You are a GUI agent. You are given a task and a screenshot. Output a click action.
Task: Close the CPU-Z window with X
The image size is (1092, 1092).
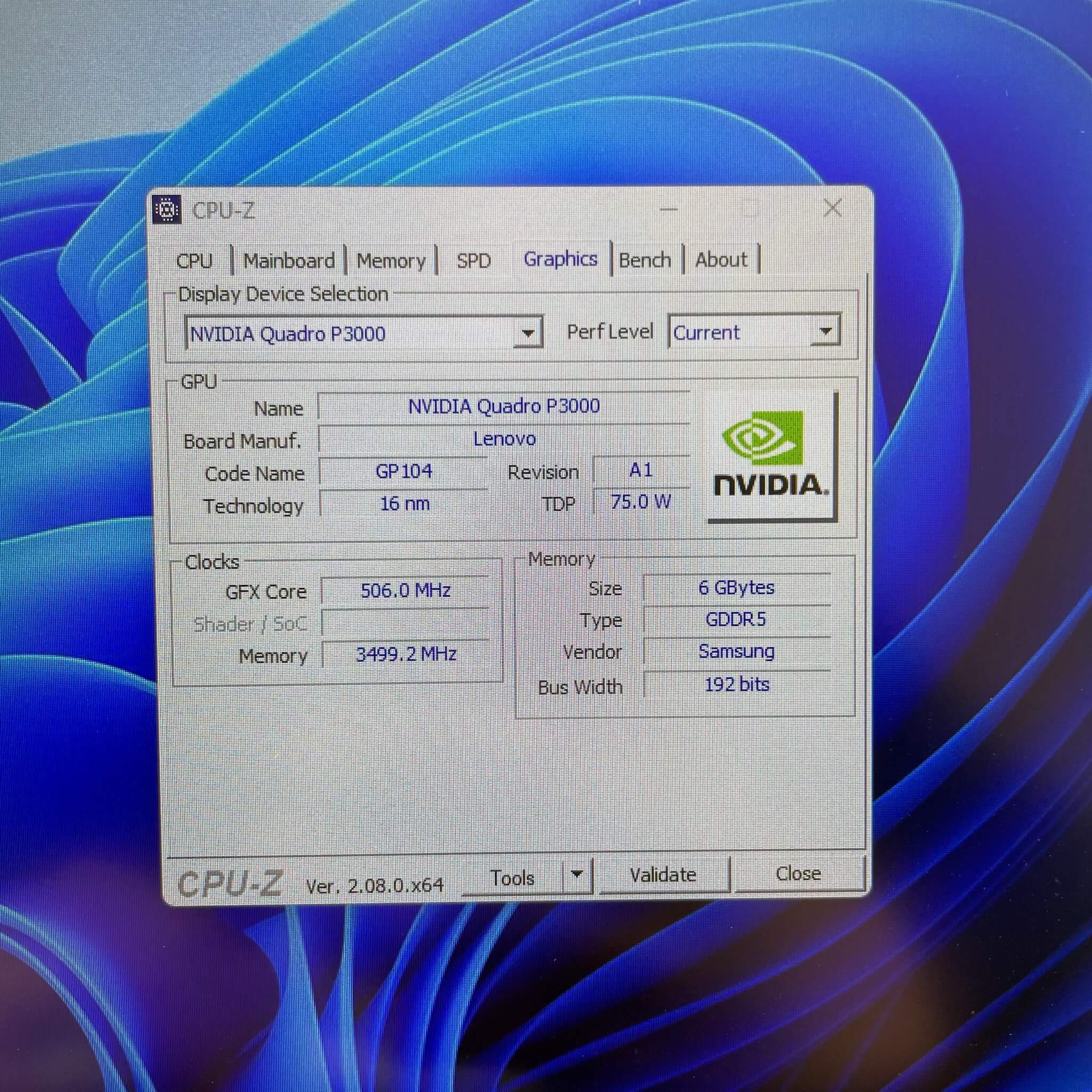click(833, 208)
